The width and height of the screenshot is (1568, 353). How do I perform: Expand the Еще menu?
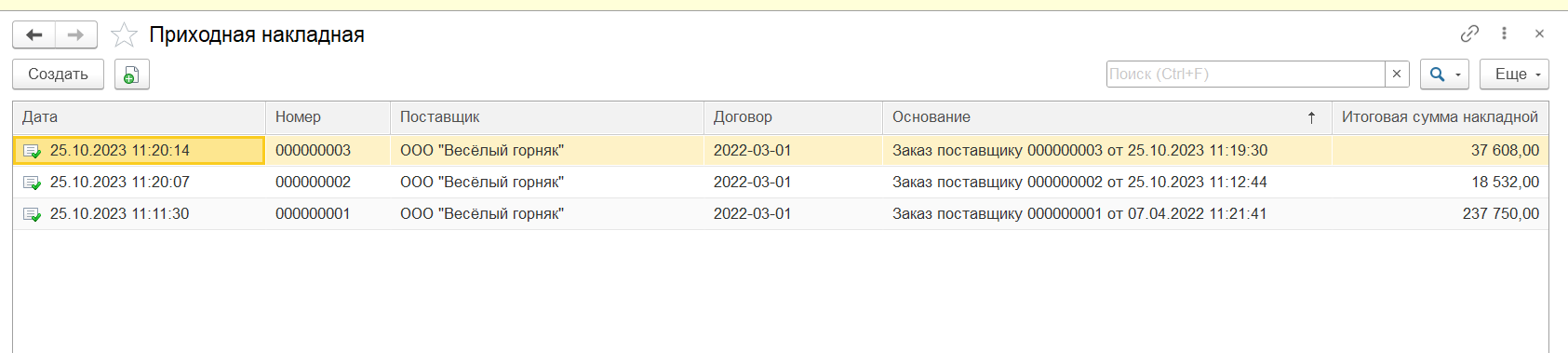pyautogui.click(x=1514, y=75)
